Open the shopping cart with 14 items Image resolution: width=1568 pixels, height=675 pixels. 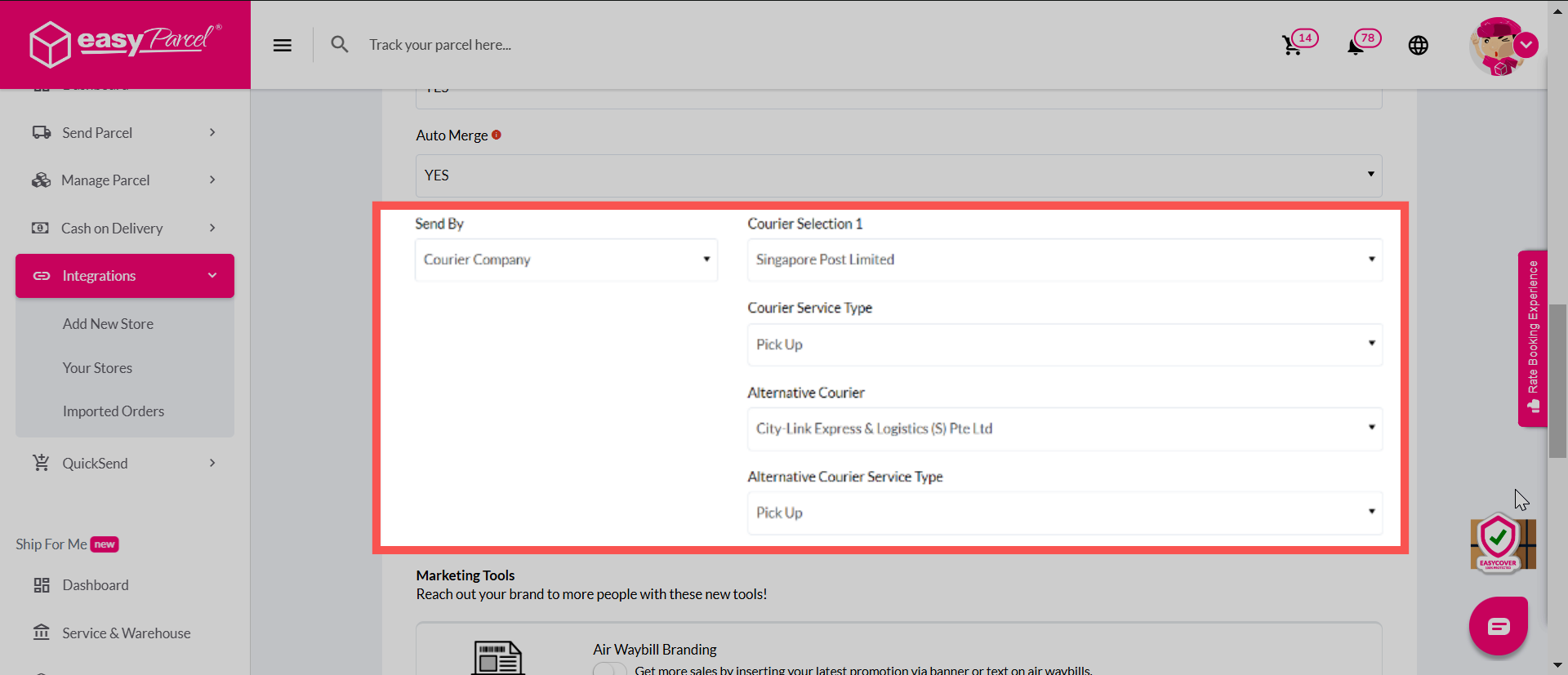pos(1298,42)
